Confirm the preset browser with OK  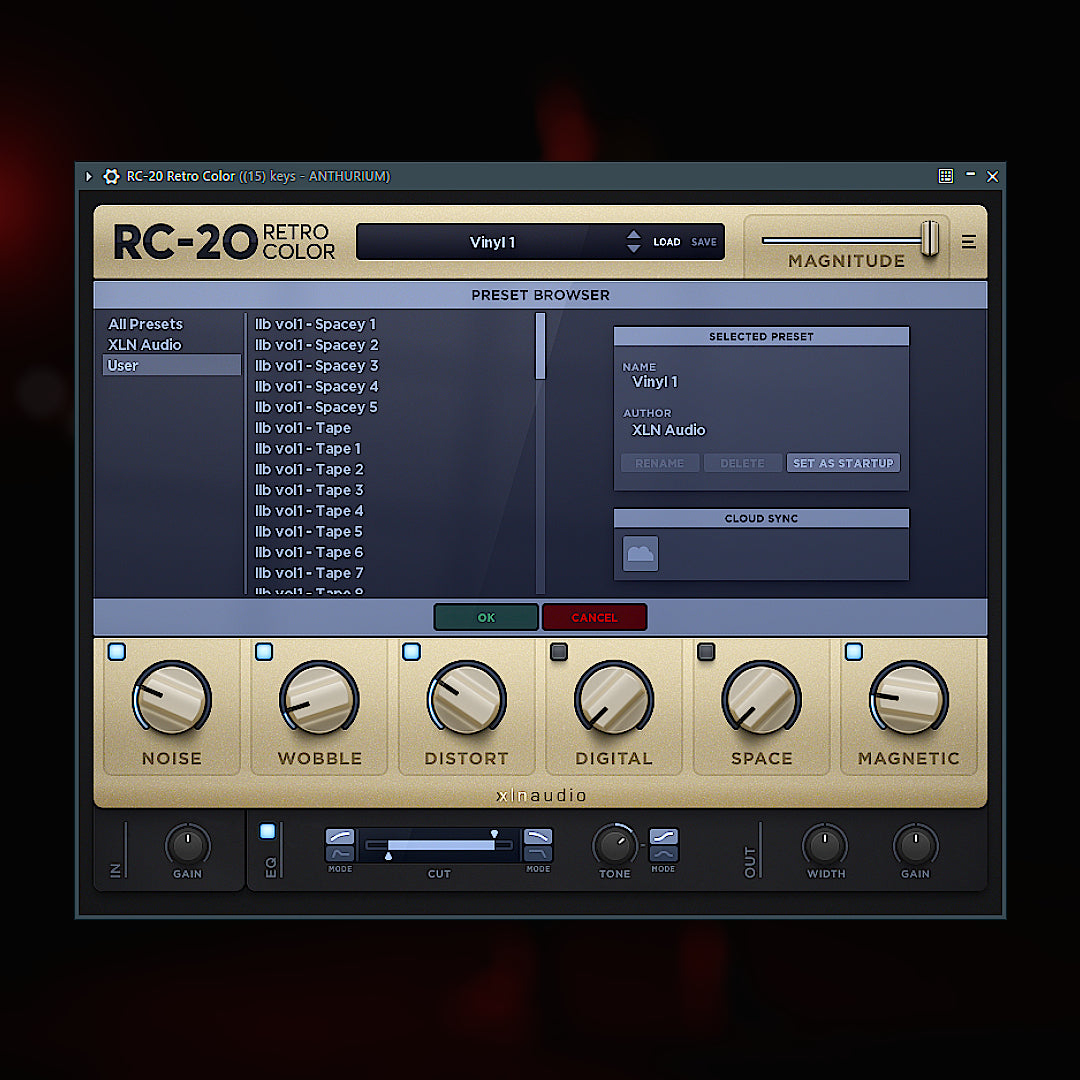tap(486, 617)
